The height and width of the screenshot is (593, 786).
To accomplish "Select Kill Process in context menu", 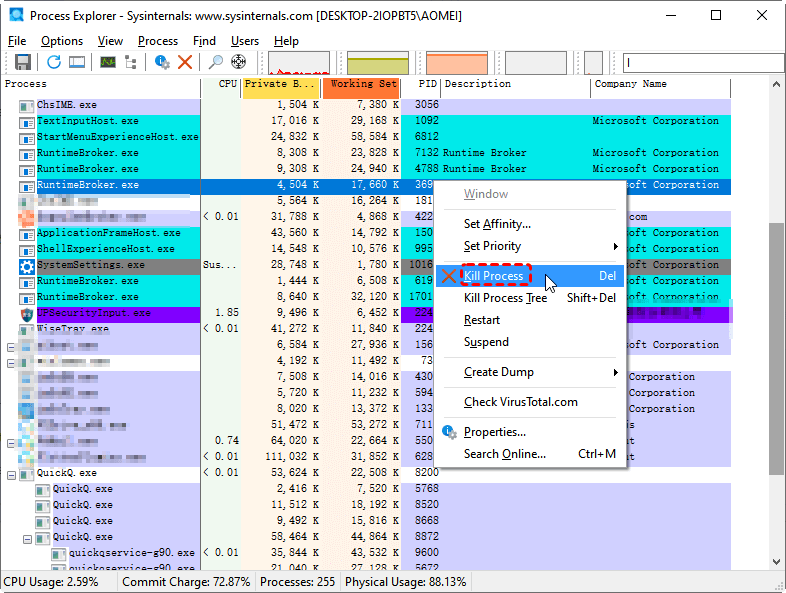I will pos(530,276).
